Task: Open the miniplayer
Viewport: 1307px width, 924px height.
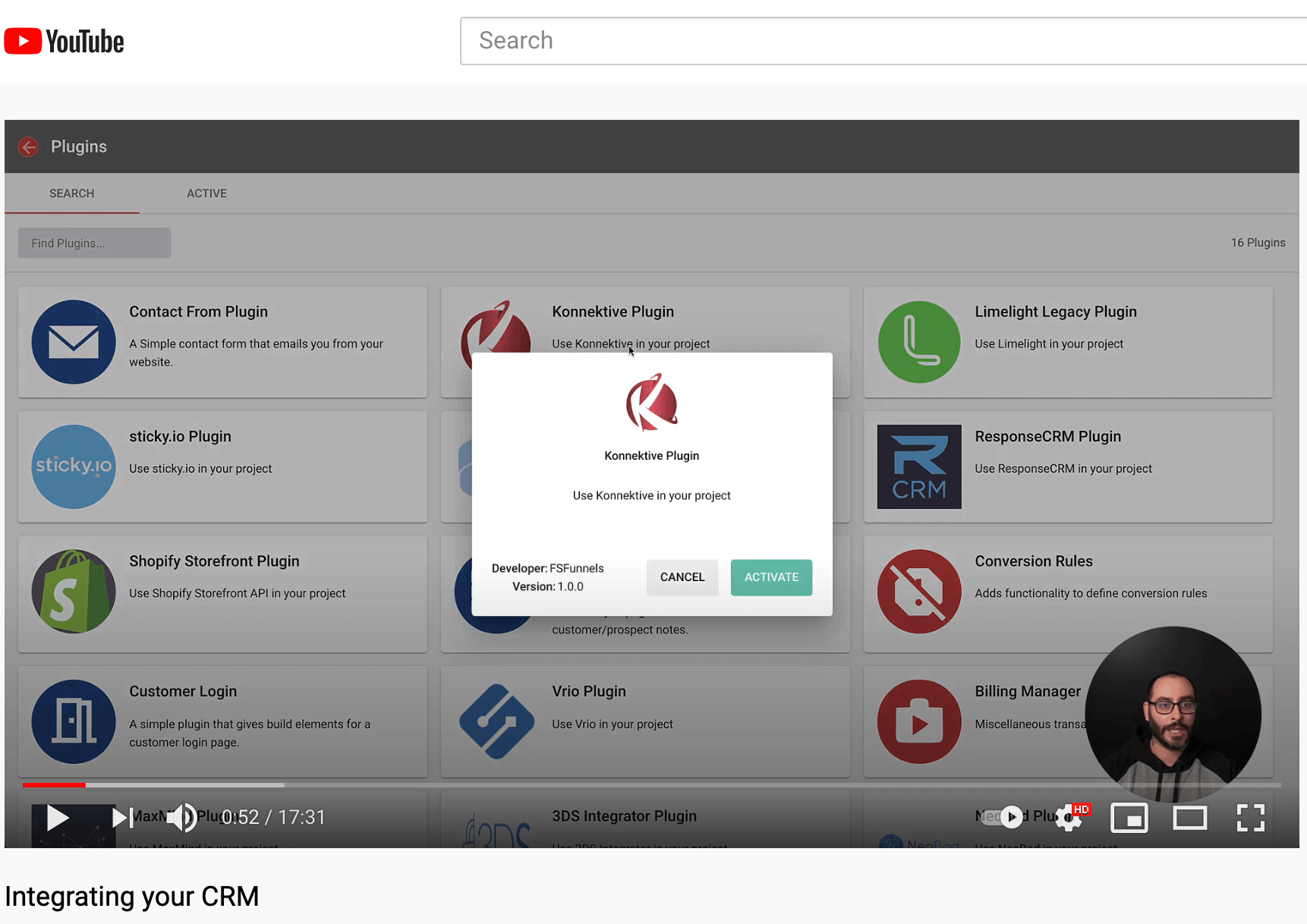Action: pos(1129,818)
